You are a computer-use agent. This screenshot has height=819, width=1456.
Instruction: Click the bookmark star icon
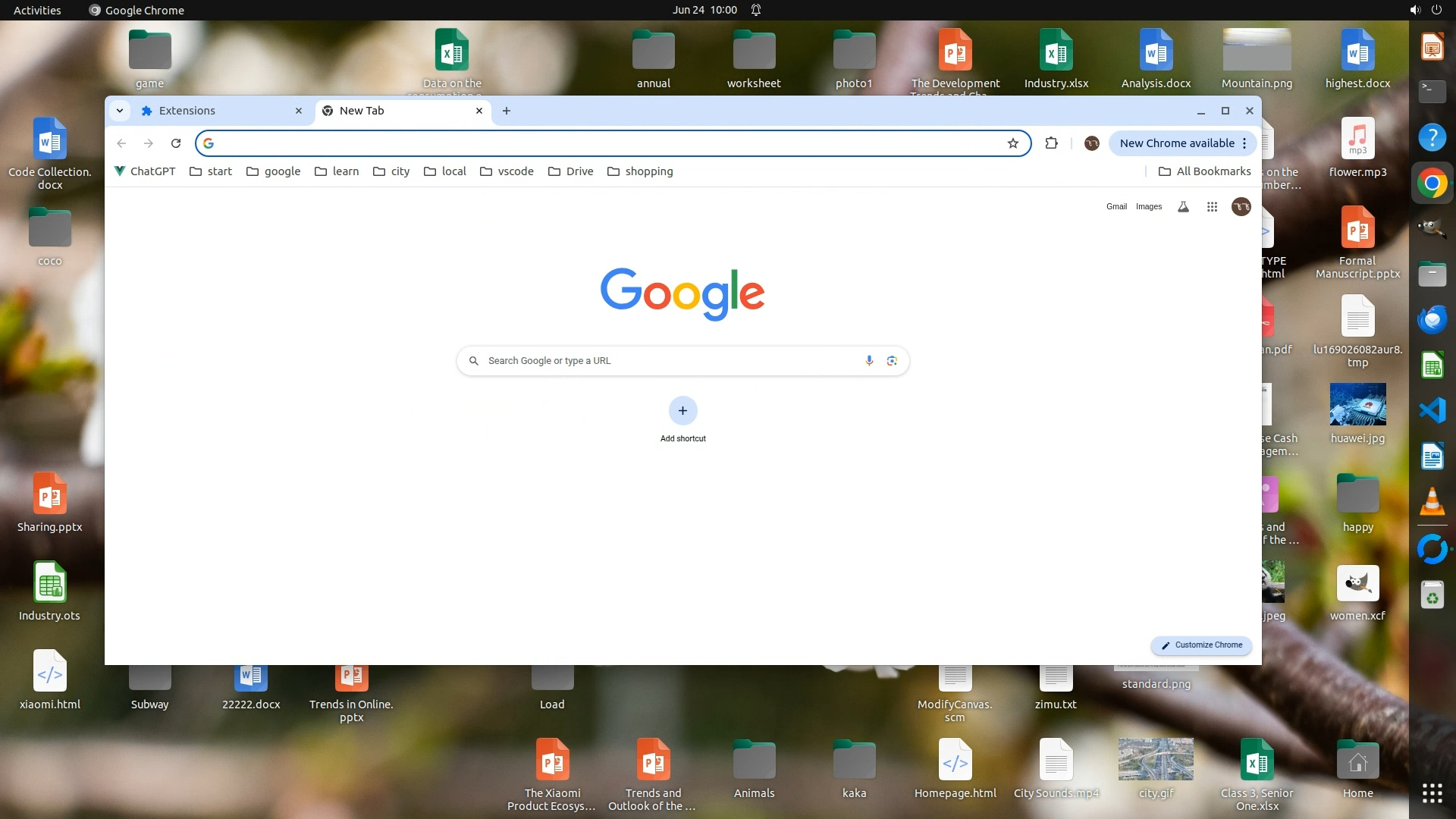[x=1012, y=143]
